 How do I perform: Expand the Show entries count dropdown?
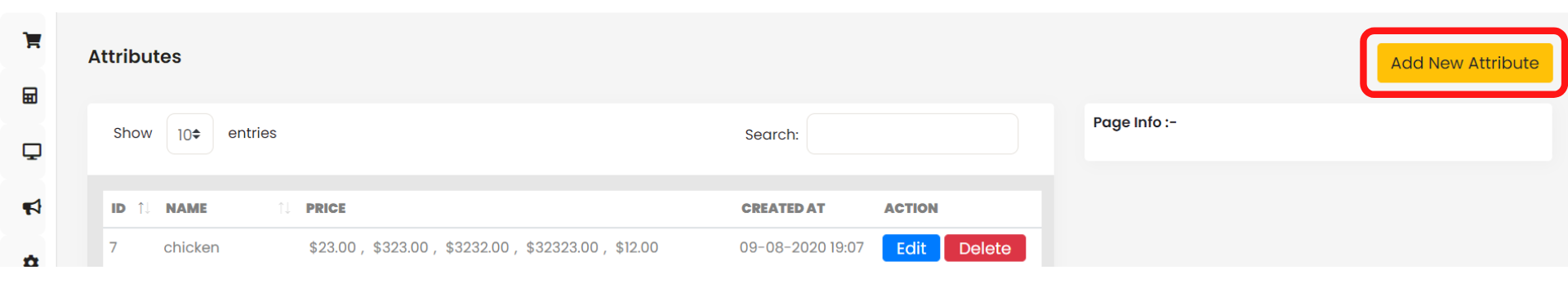[x=189, y=134]
